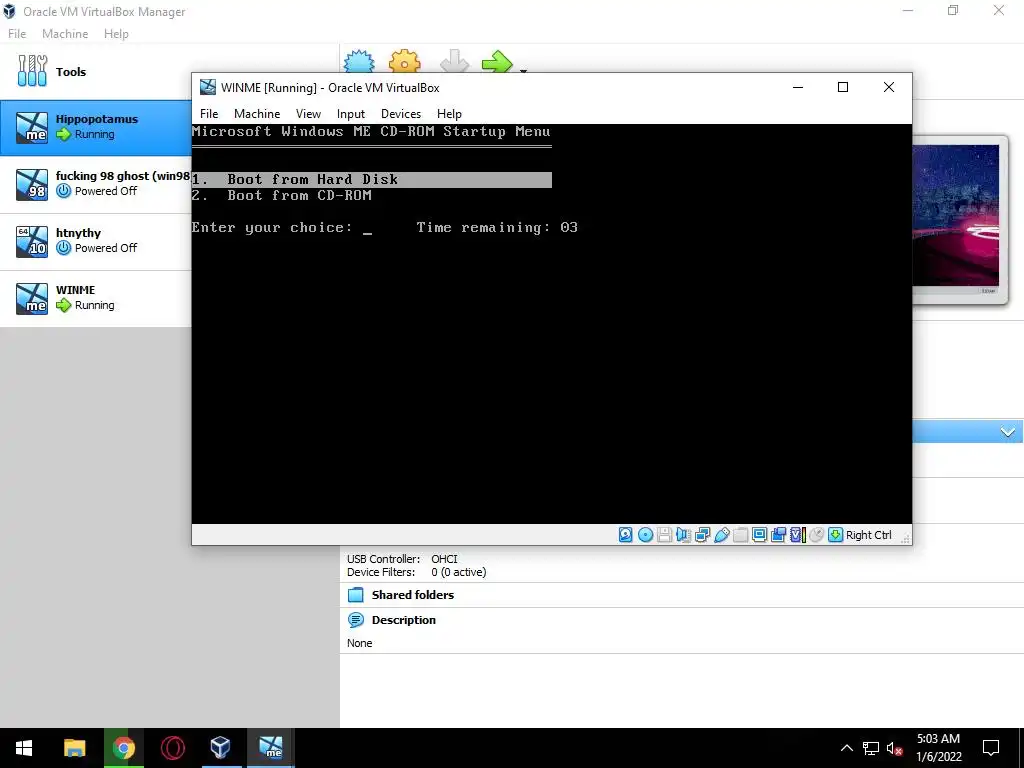Open the Manager window's Help menu

[116, 33]
